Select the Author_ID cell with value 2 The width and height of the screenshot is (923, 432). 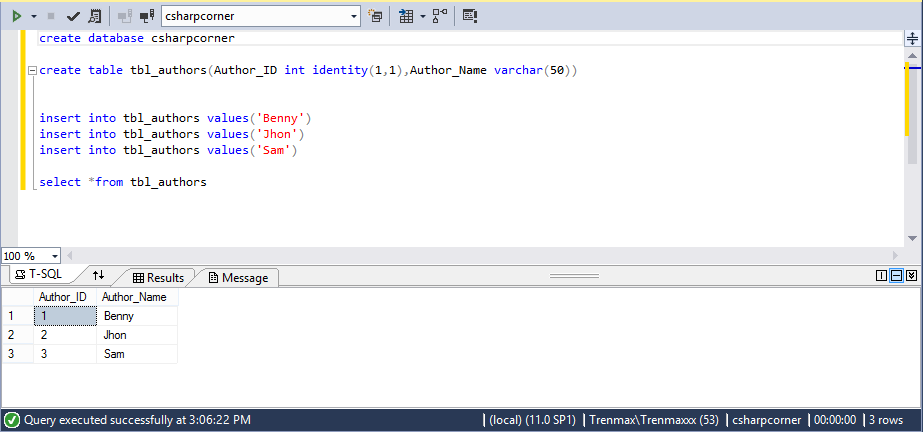(x=65, y=335)
